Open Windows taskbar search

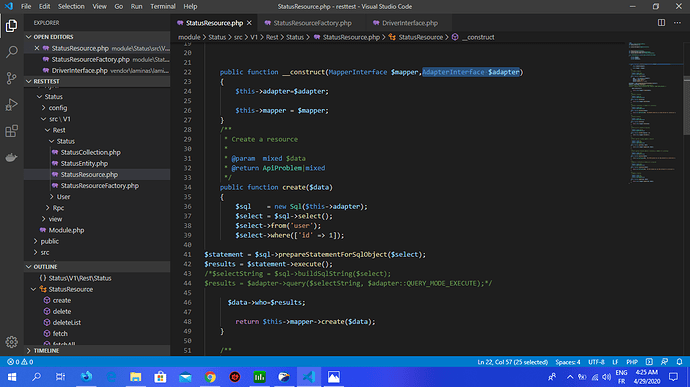pyautogui.click(x=36, y=377)
